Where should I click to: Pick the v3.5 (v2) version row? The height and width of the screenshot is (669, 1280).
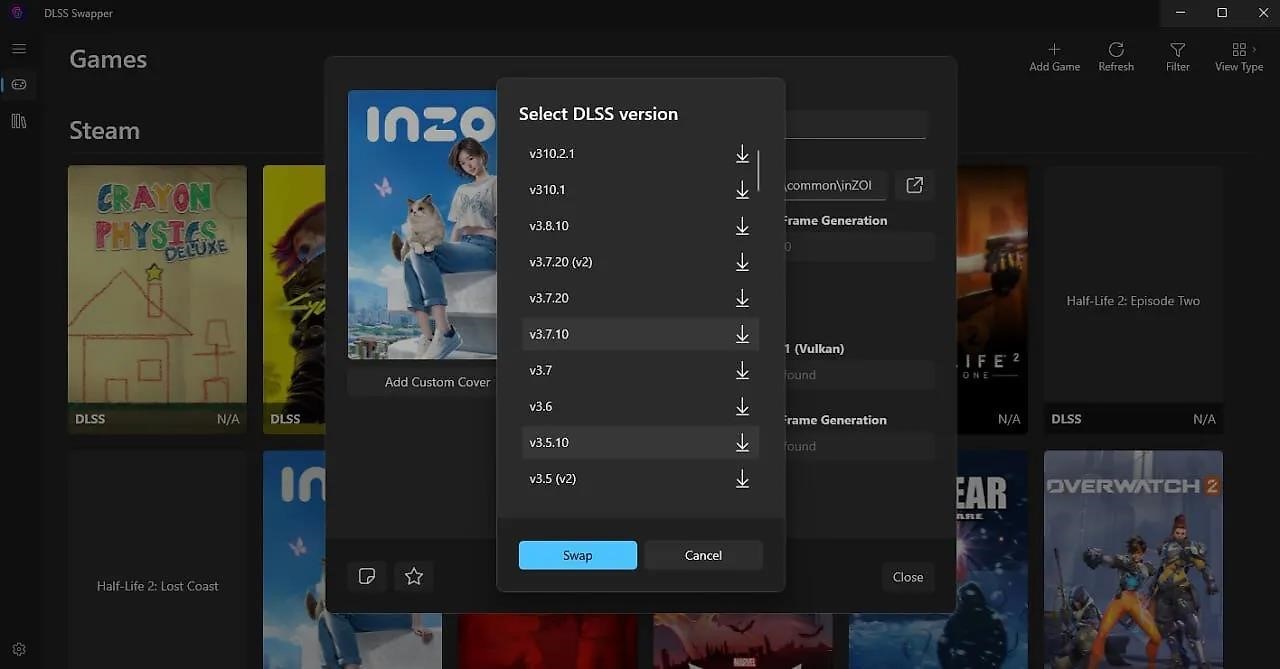point(640,479)
